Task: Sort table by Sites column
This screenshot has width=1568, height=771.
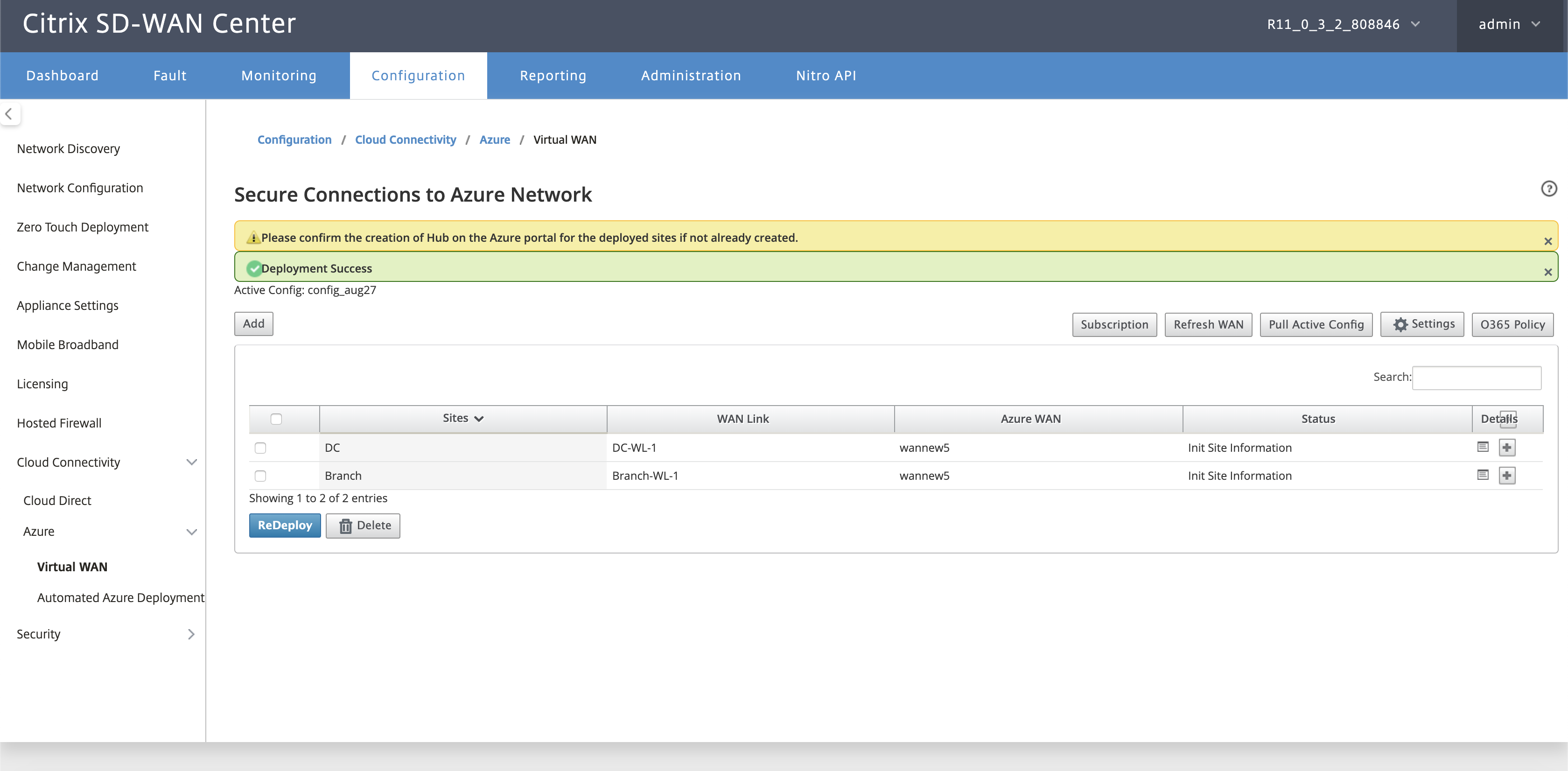Action: tap(463, 419)
